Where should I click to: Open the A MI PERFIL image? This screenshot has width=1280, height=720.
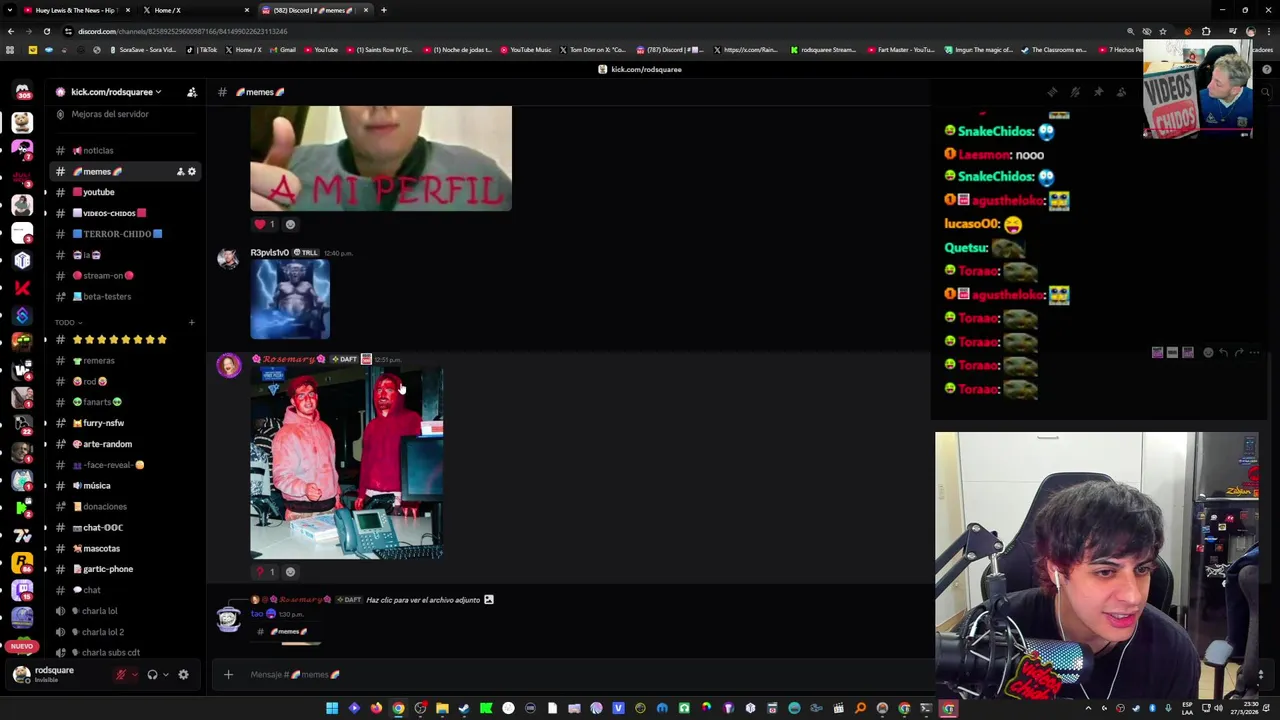[380, 158]
